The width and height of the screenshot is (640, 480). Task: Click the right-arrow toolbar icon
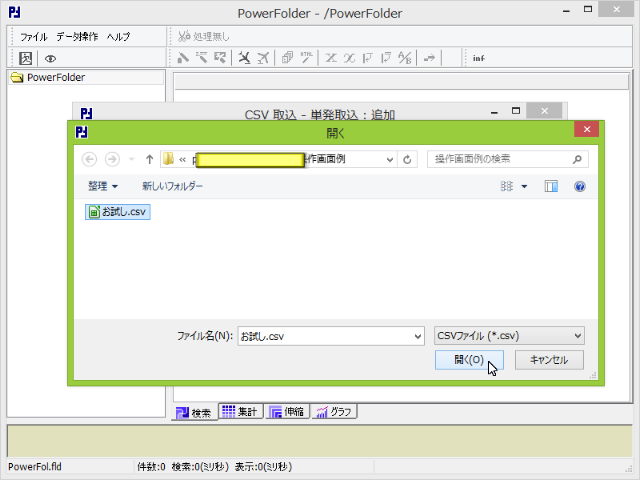click(429, 58)
